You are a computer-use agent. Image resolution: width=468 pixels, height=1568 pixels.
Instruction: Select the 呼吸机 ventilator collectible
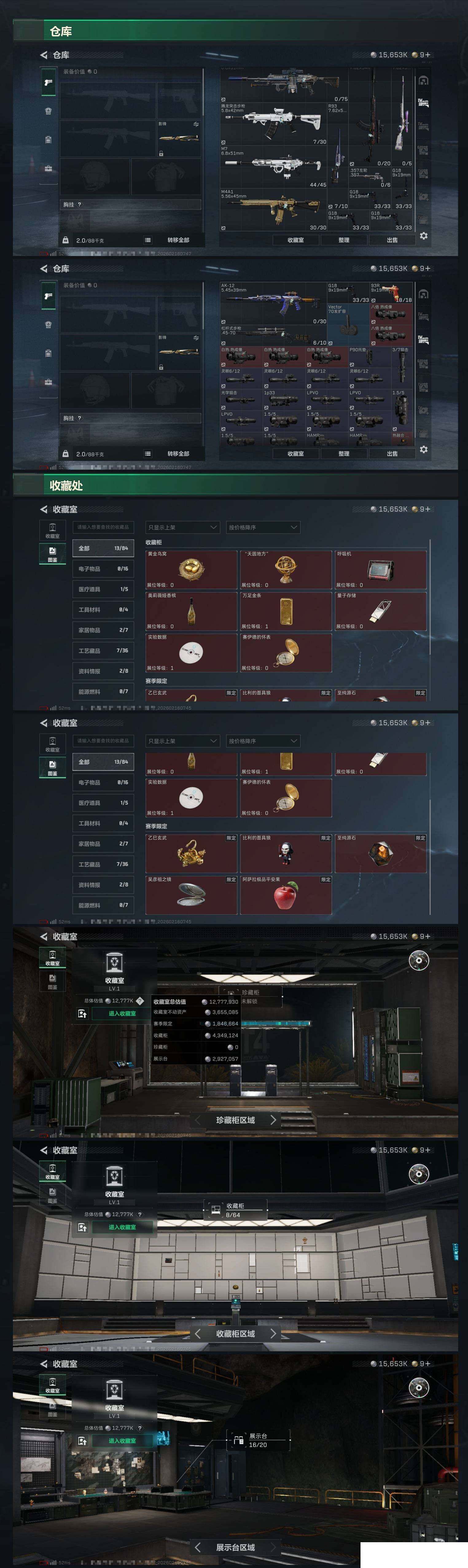pos(381,570)
